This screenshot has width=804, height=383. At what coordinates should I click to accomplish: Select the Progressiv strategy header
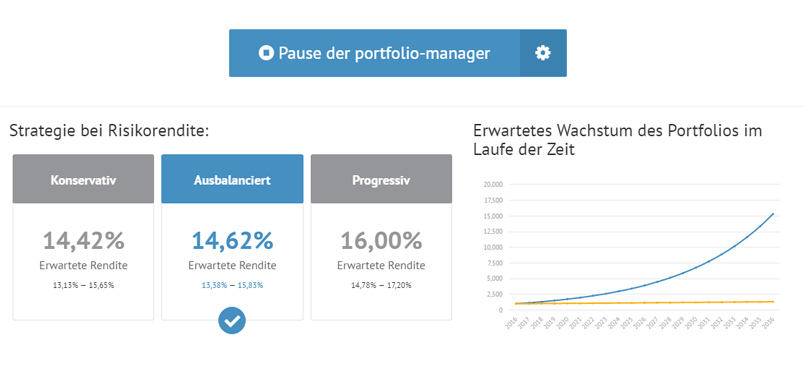tap(381, 179)
